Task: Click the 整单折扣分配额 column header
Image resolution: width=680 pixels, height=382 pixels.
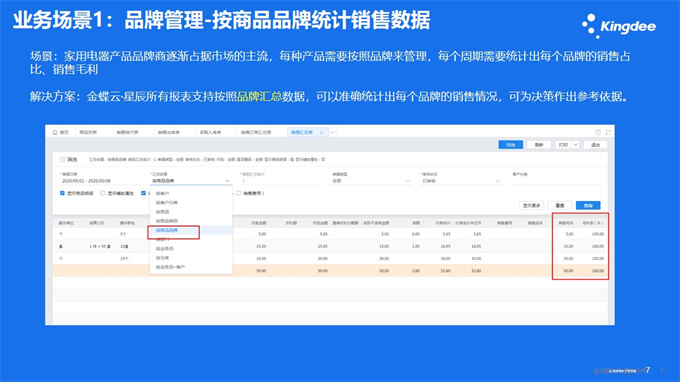Action: pos(345,223)
